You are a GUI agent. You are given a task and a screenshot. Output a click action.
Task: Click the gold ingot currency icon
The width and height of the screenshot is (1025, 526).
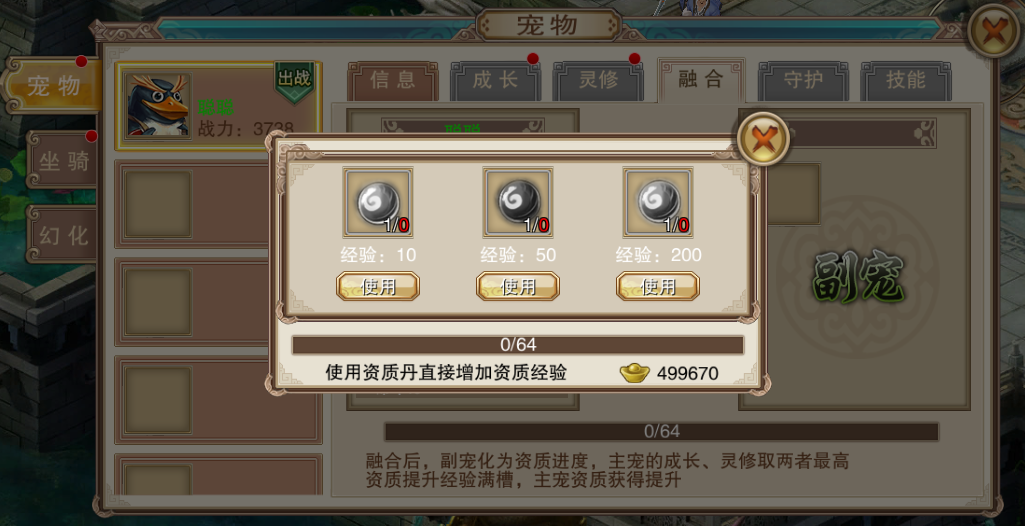pos(635,373)
